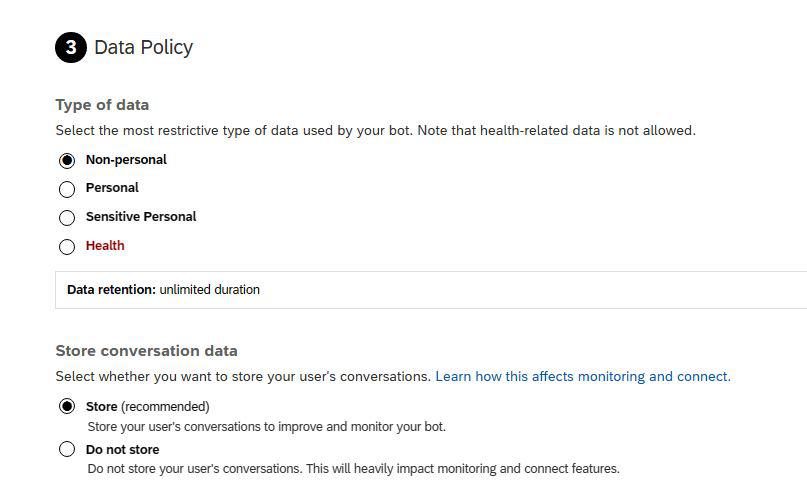Enable the Store (recommended) radio button
This screenshot has height=494, width=807.
pyautogui.click(x=67, y=407)
